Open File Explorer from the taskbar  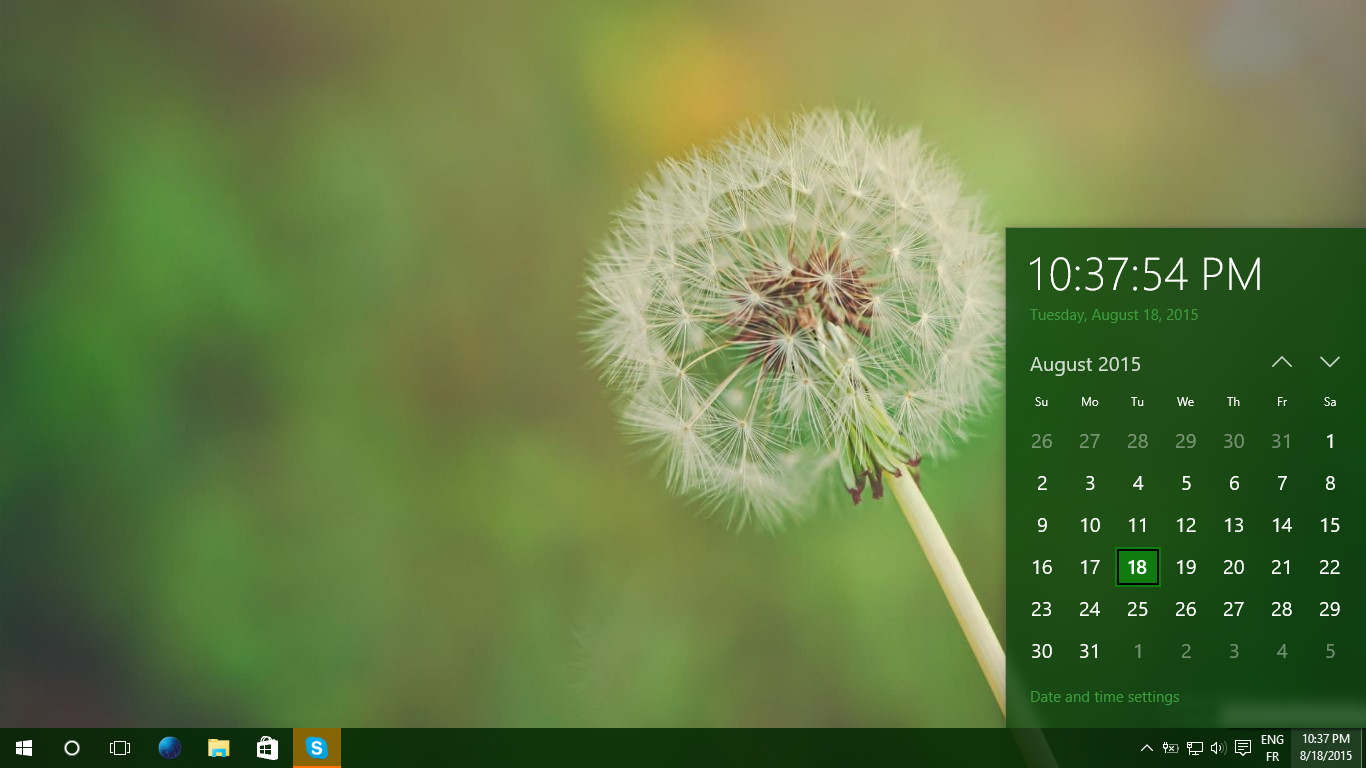pos(218,748)
